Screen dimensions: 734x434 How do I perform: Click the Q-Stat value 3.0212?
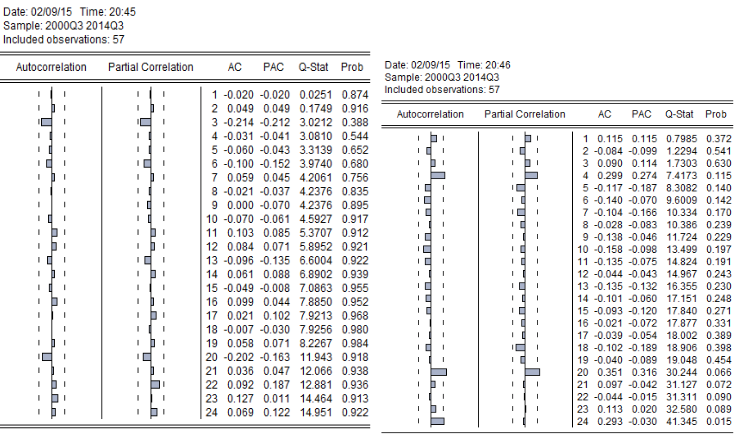316,123
